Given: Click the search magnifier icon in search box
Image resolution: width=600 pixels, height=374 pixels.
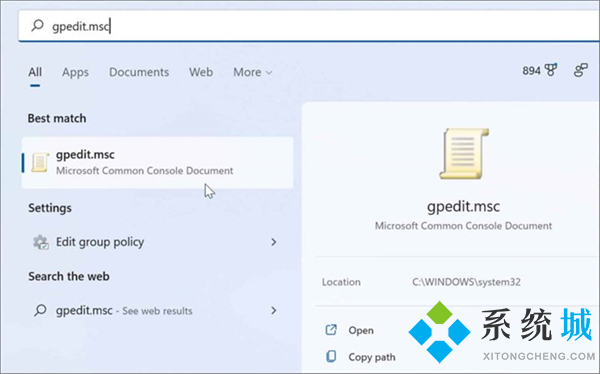Looking at the screenshot, I should [x=38, y=26].
